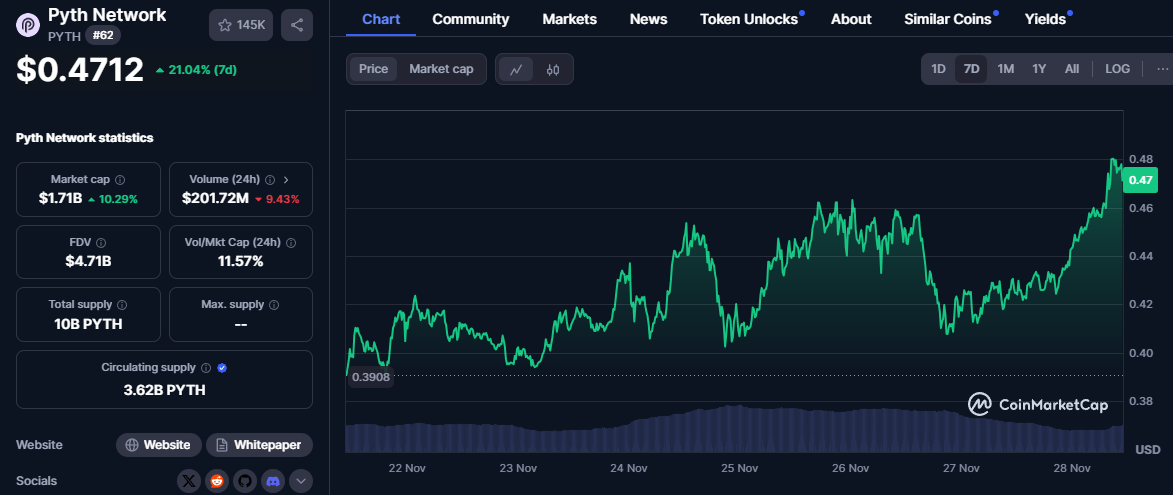This screenshot has height=495, width=1173.
Task: Open the Discord social icon
Action: [x=272, y=482]
